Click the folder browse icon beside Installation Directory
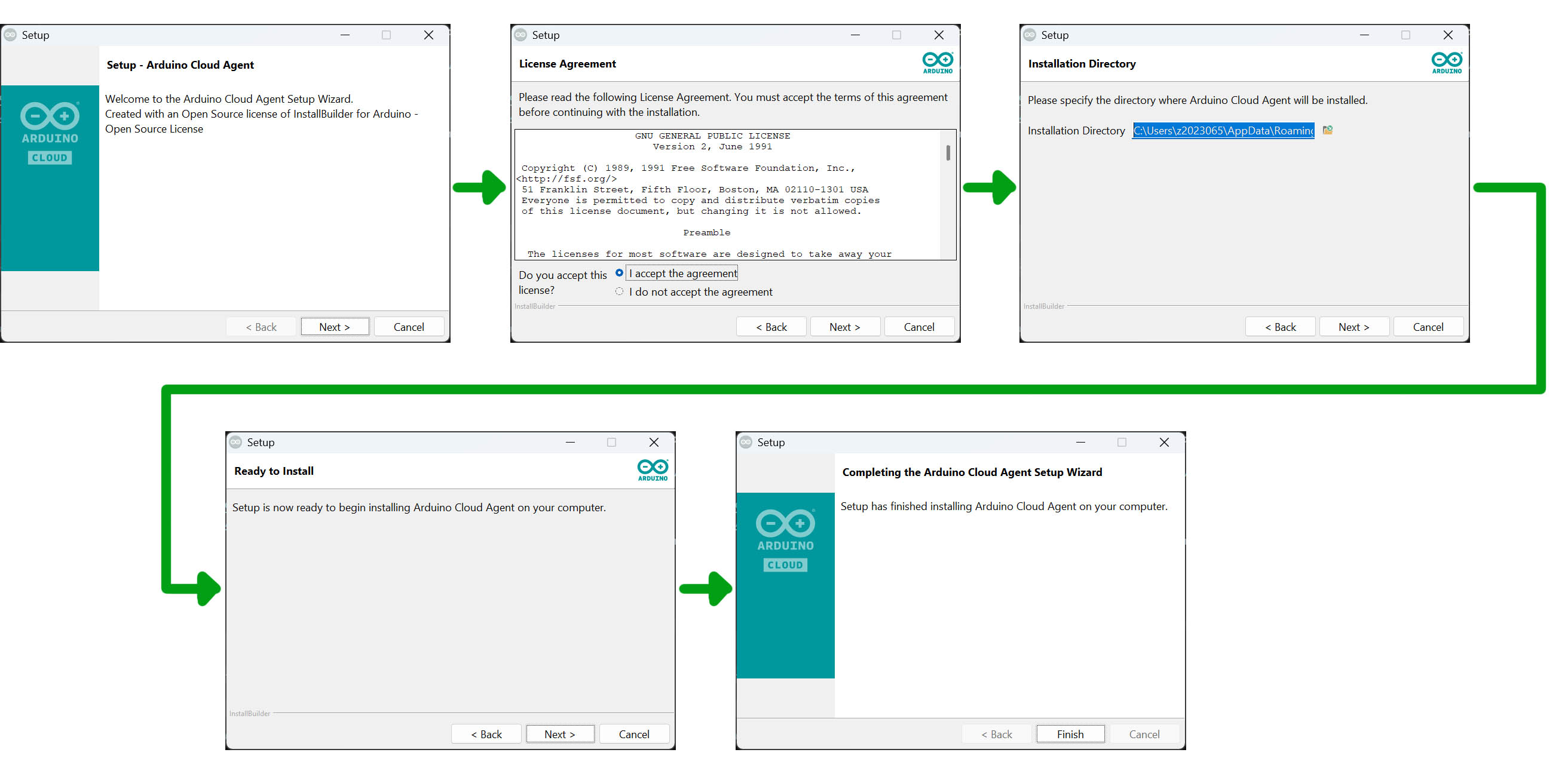The height and width of the screenshot is (774, 1568). click(x=1327, y=130)
